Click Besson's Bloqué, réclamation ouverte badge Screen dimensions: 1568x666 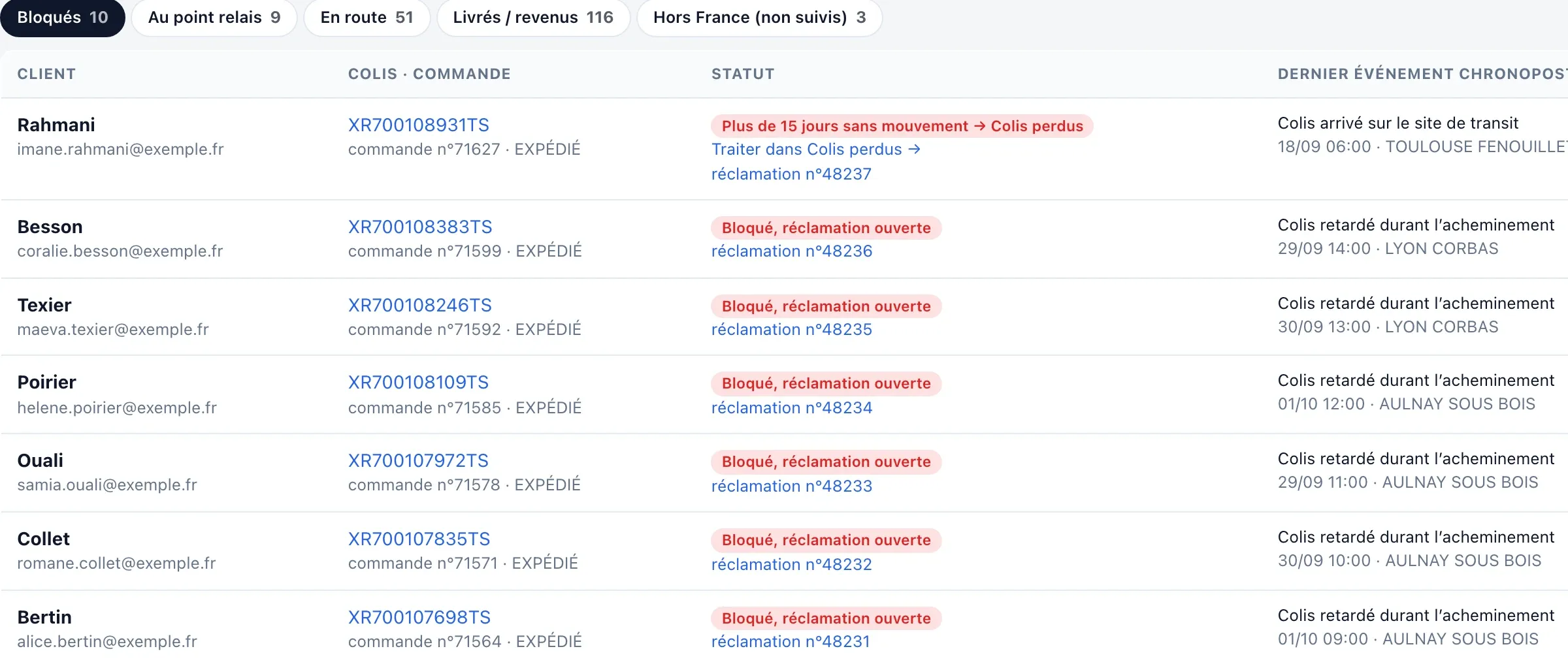point(826,228)
